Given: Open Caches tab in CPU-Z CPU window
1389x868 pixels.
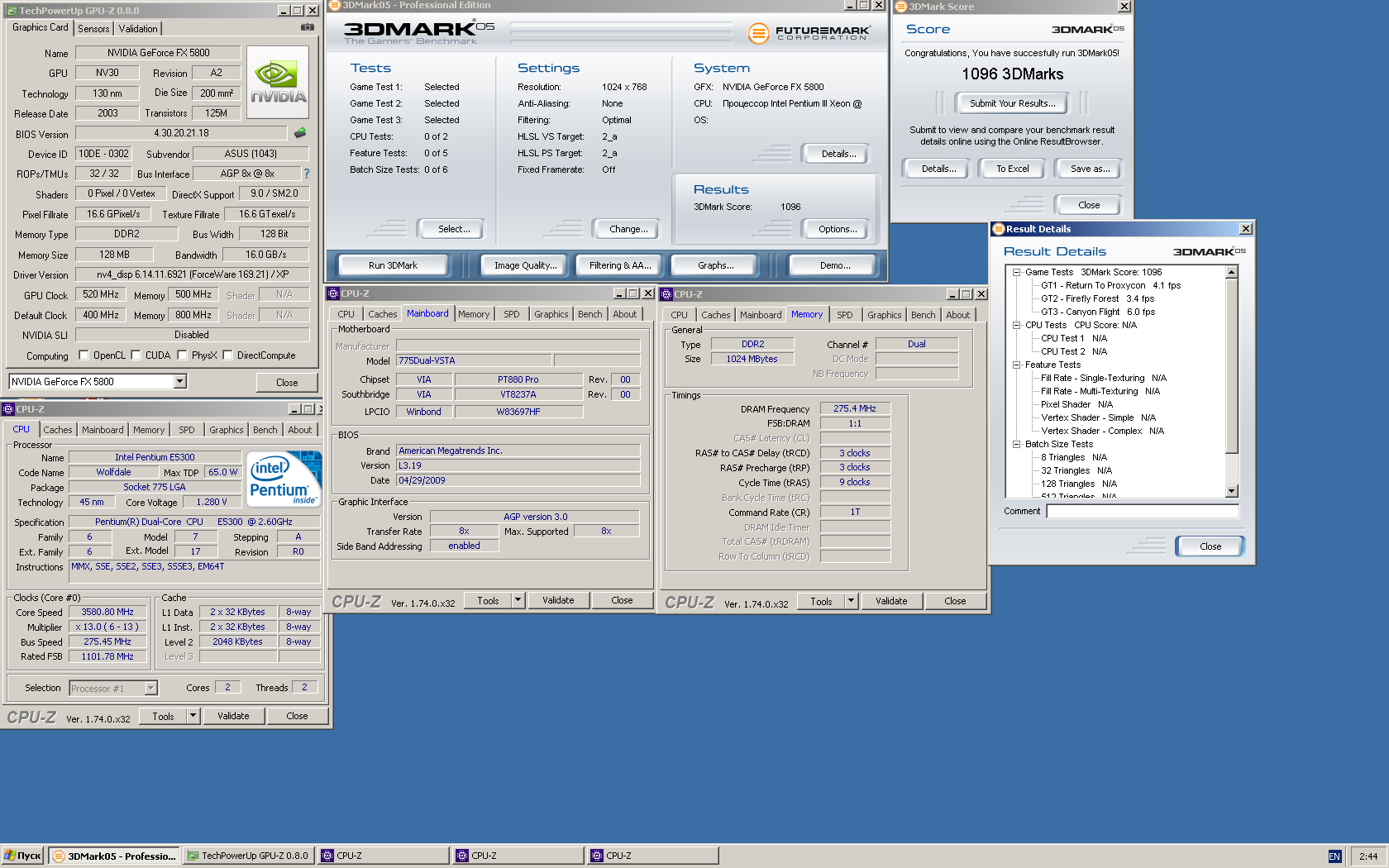Looking at the screenshot, I should (58, 430).
